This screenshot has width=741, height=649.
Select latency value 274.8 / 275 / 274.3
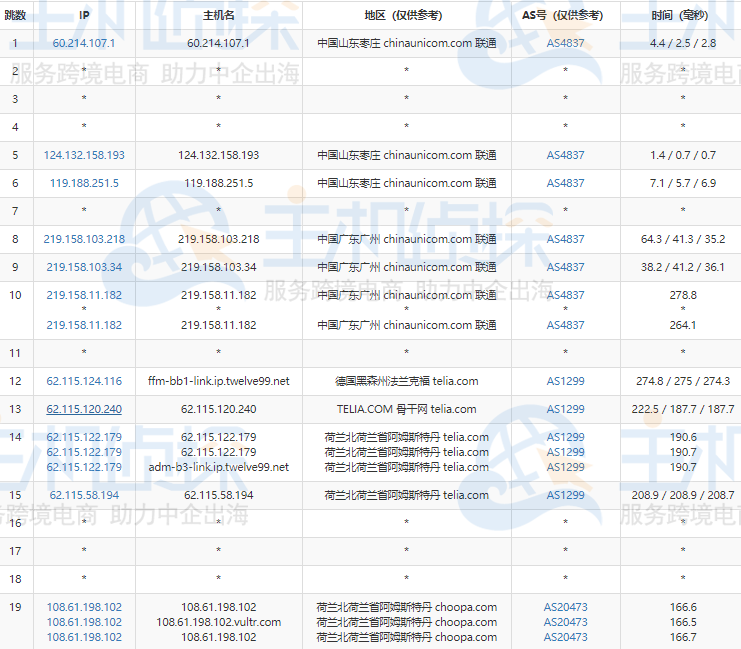(683, 381)
